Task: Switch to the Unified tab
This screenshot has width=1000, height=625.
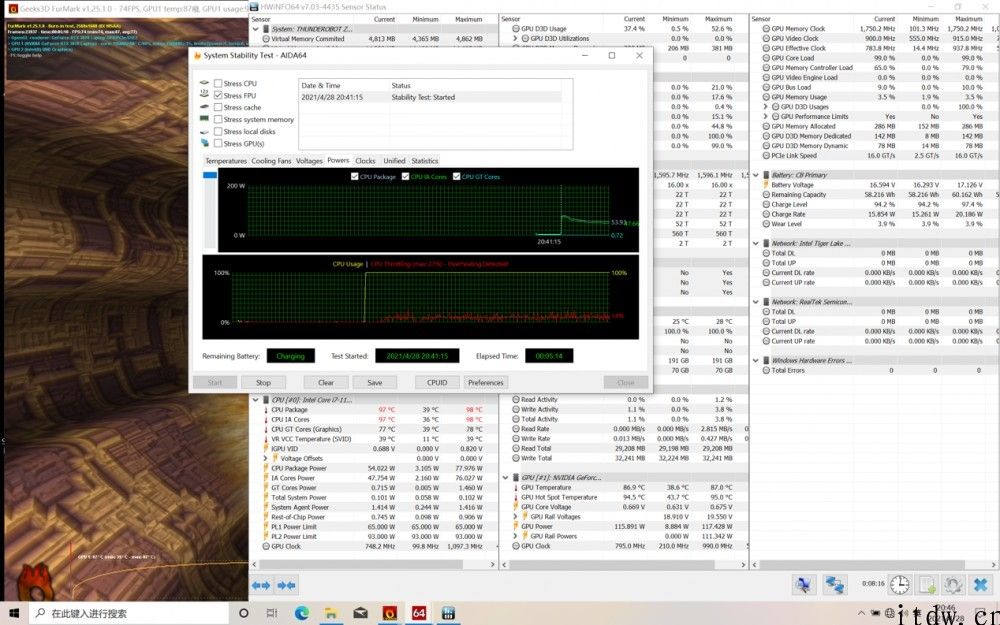Action: pyautogui.click(x=394, y=161)
